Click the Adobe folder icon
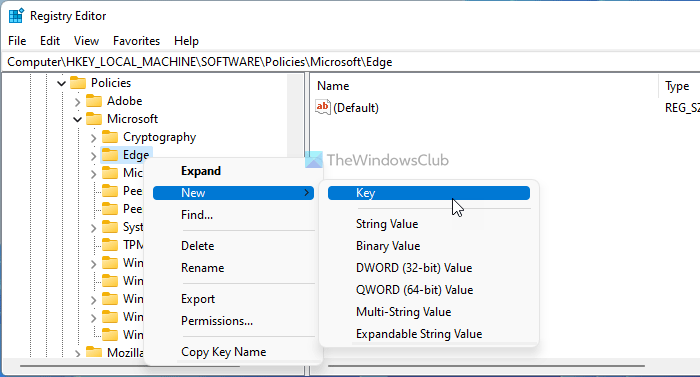Viewport: 700px width, 377px height. (x=94, y=101)
